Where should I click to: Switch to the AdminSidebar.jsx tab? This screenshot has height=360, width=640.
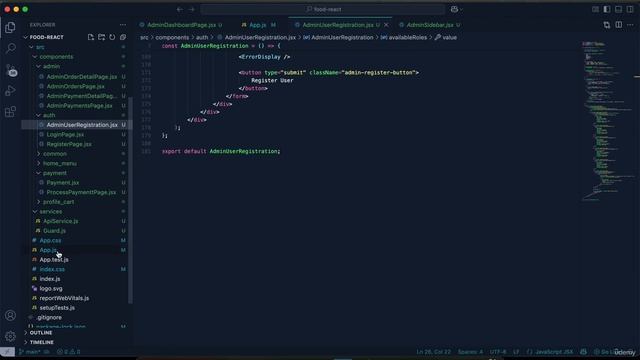(430, 25)
